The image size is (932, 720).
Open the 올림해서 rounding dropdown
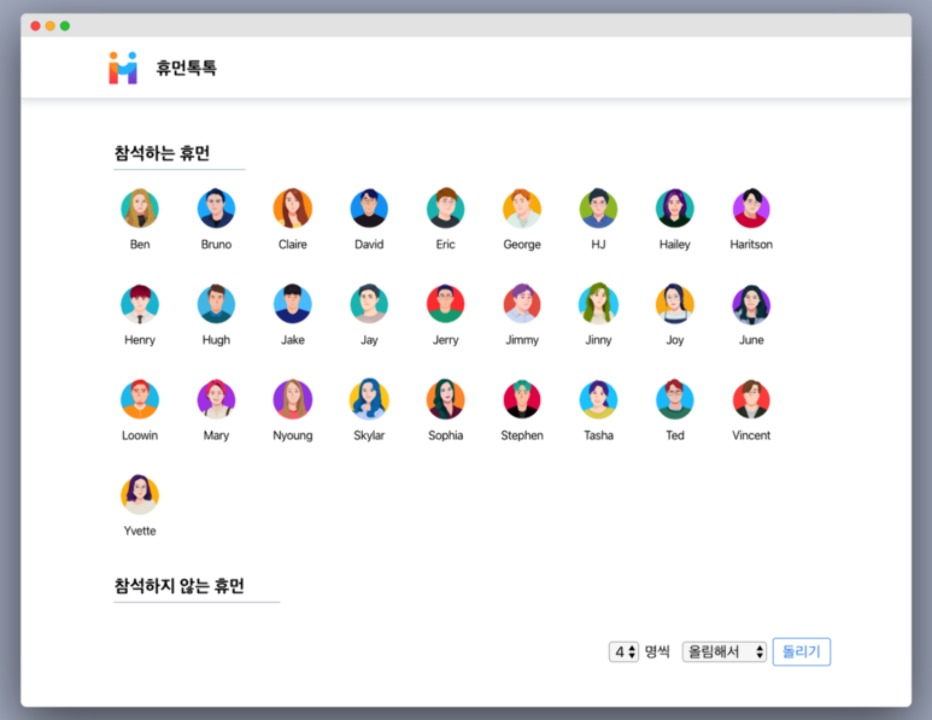click(x=724, y=652)
